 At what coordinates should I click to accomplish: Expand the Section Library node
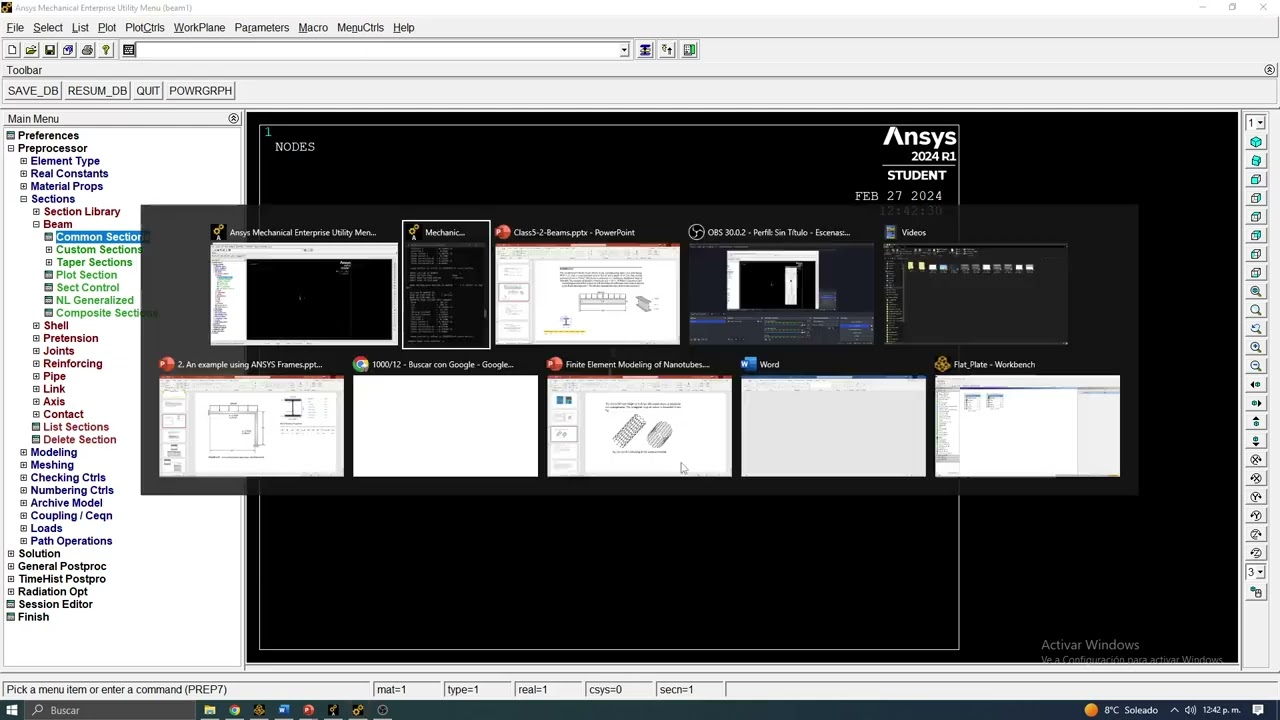(x=37, y=212)
